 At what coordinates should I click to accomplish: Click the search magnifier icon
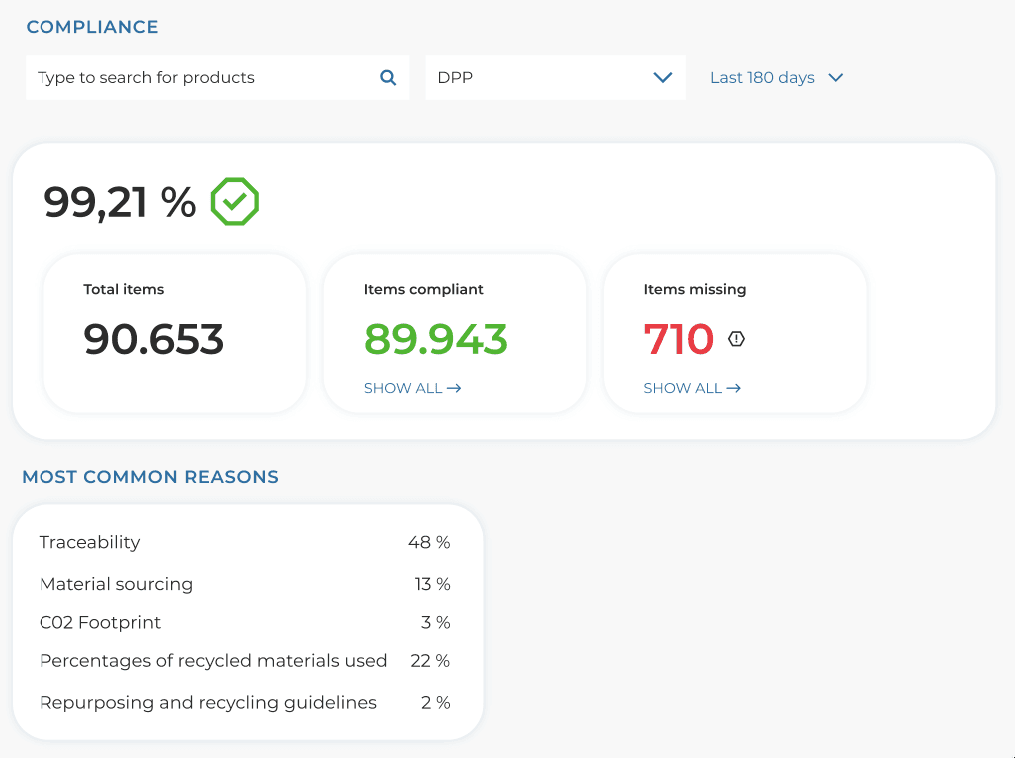(387, 76)
